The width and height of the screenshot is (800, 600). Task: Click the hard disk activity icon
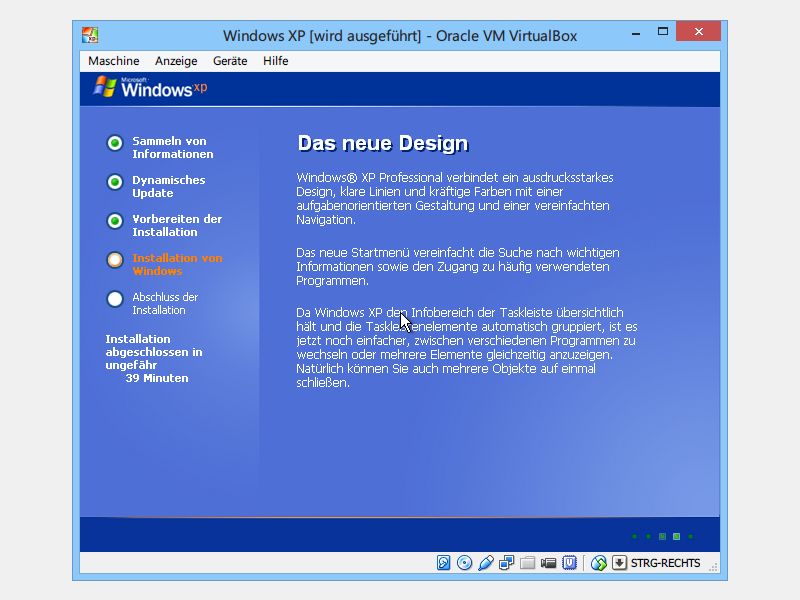[443, 563]
